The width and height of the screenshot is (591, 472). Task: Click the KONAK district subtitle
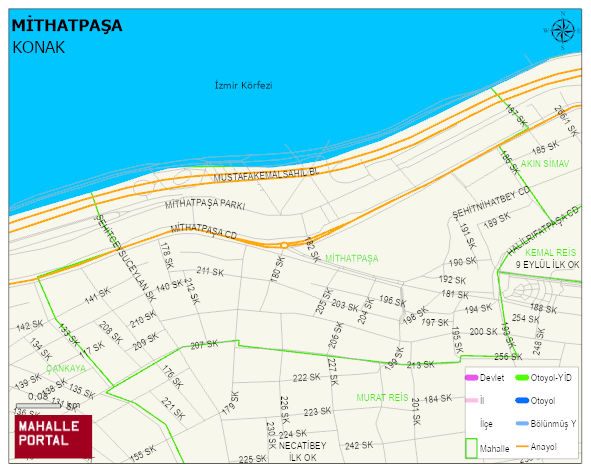[38, 48]
